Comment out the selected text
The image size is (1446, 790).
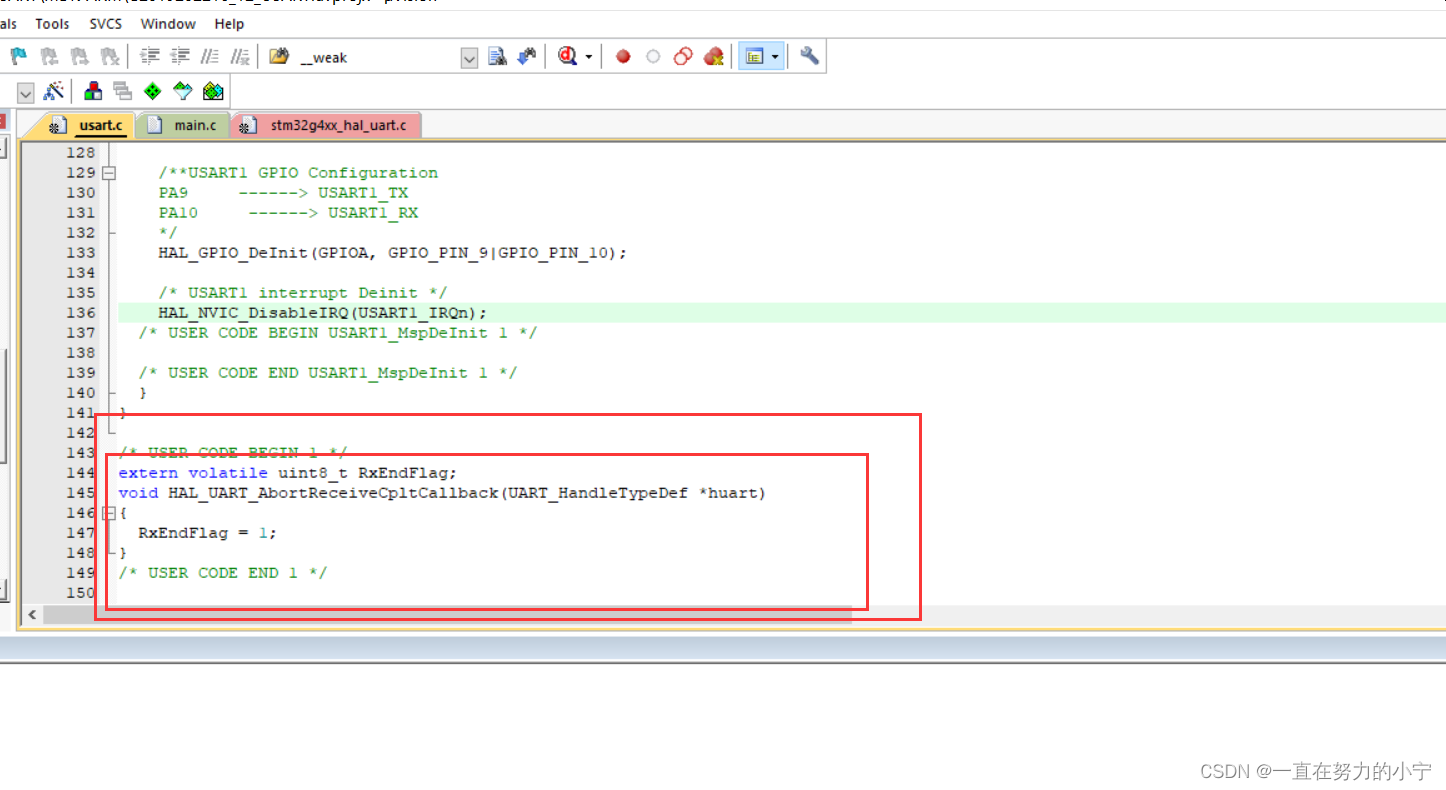210,57
